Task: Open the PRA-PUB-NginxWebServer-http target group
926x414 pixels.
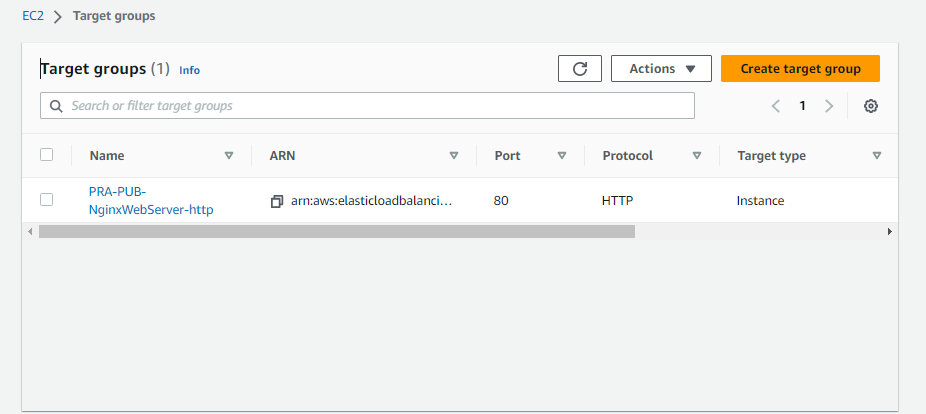Action: tap(151, 201)
